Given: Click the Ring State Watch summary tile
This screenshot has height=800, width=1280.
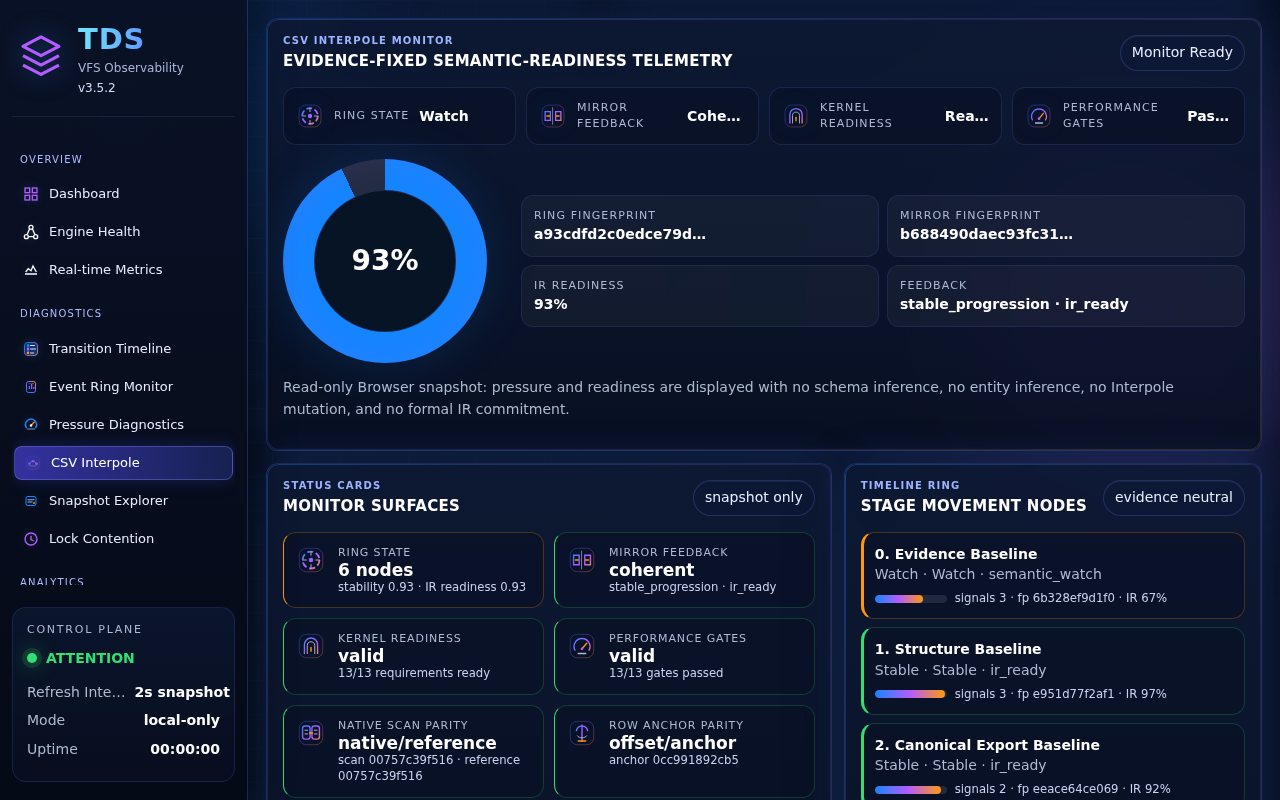Looking at the screenshot, I should click(399, 116).
